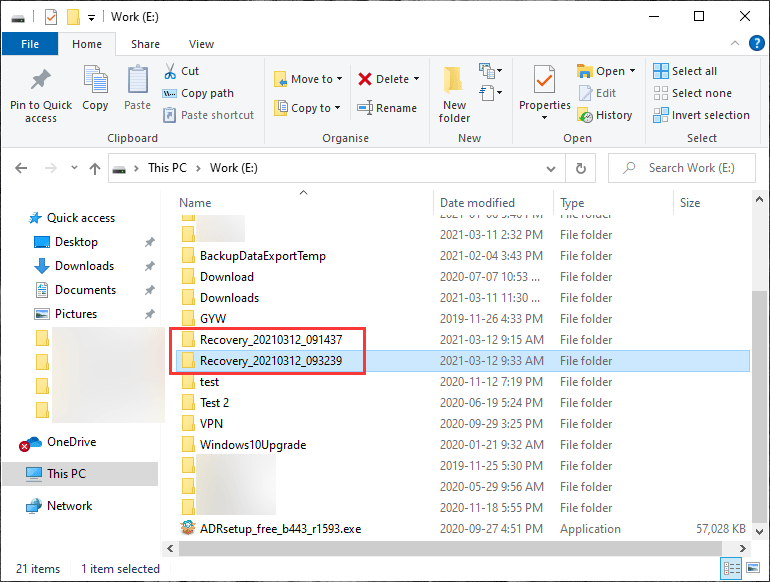Refresh the Work (E:) folder
Viewport: 770px width, 582px height.
[x=581, y=168]
